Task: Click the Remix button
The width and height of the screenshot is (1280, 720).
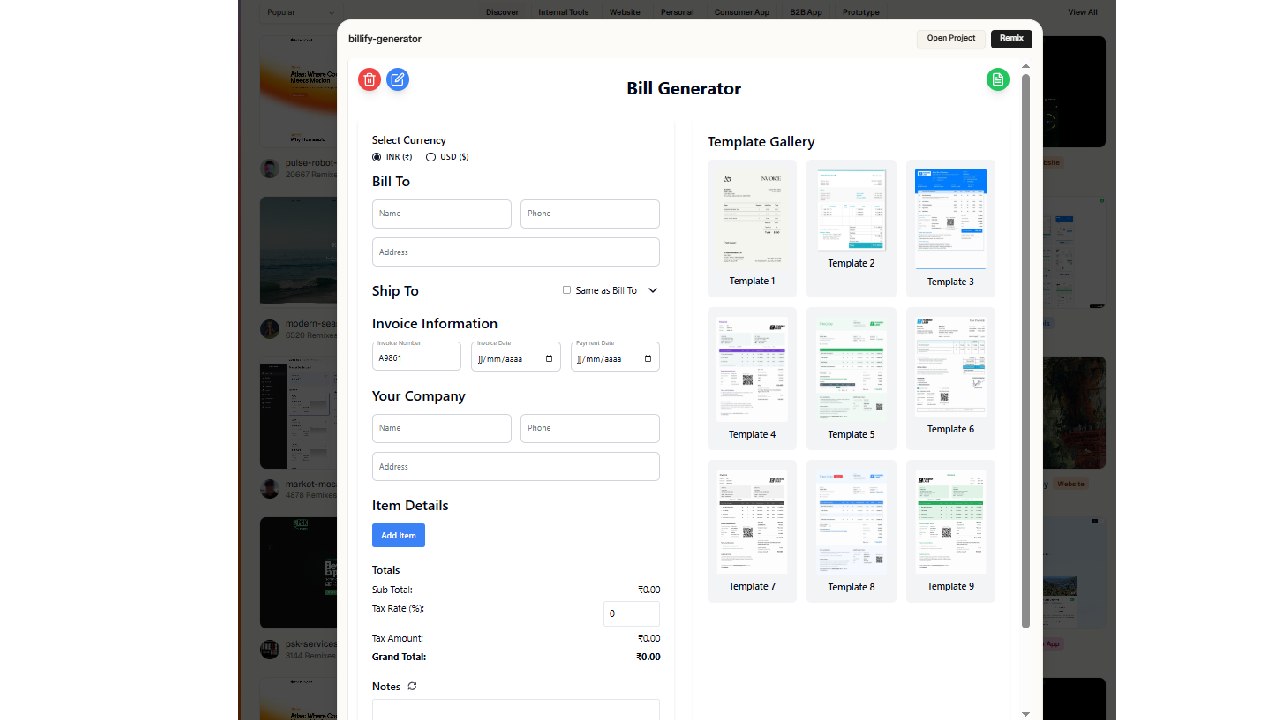Action: click(1011, 39)
